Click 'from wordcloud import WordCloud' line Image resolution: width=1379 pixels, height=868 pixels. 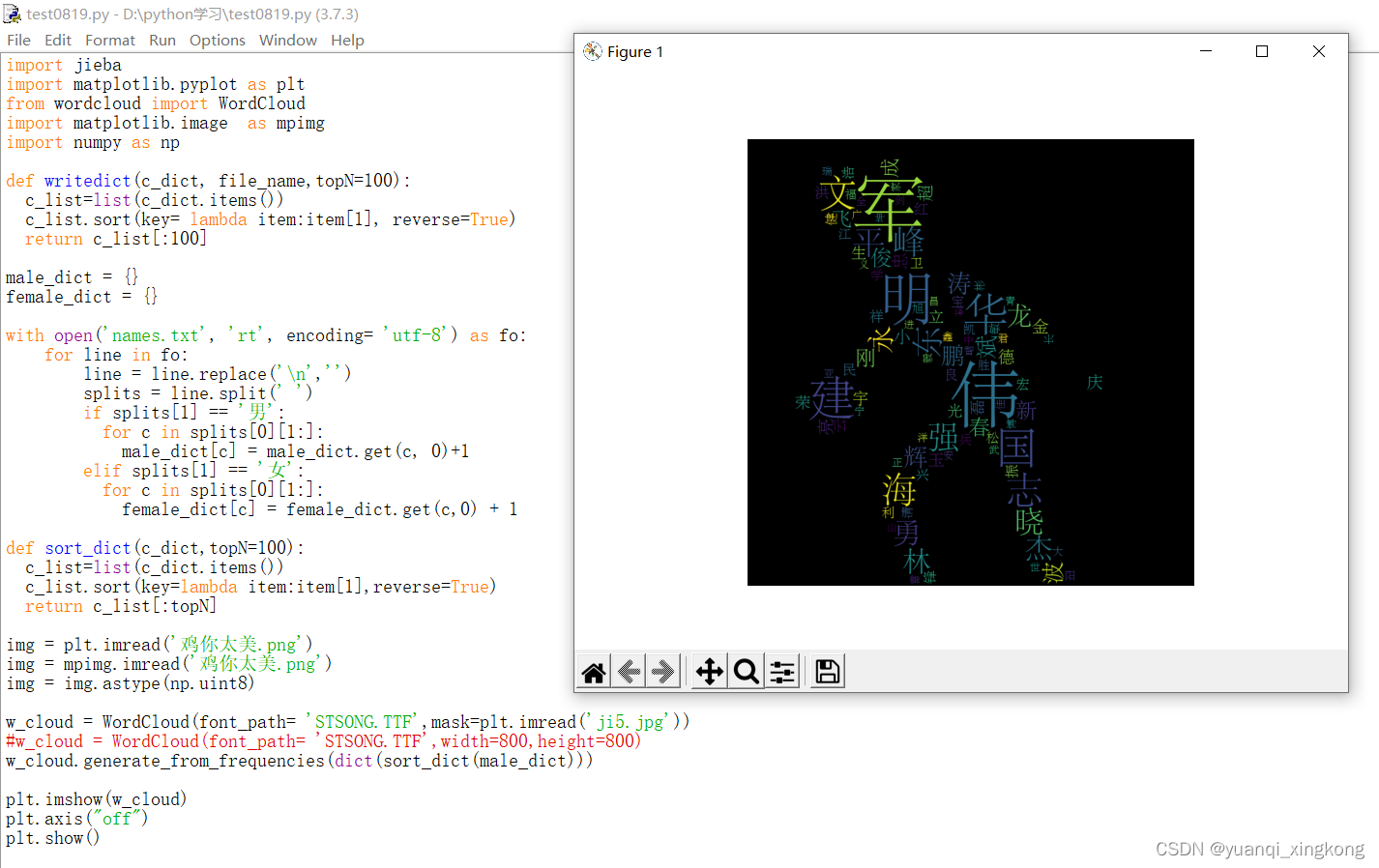pos(156,103)
